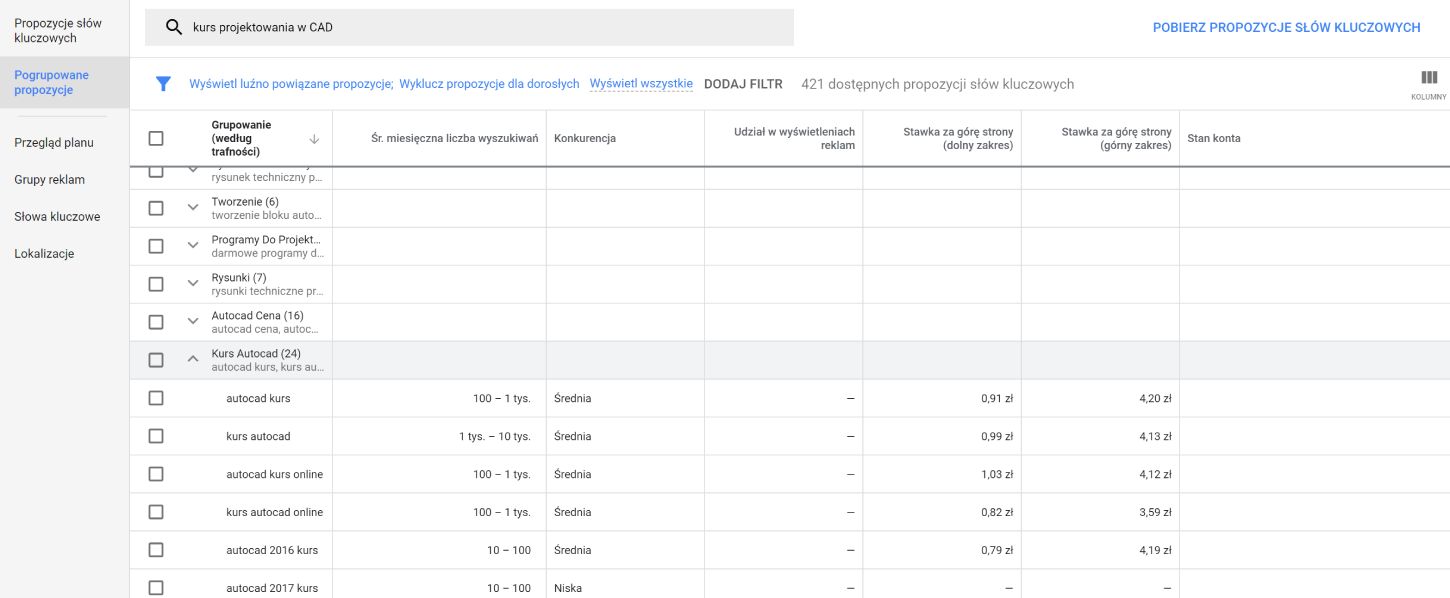Expand the Autocad Cena (16) group
The height and width of the screenshot is (598, 1450).
(193, 322)
